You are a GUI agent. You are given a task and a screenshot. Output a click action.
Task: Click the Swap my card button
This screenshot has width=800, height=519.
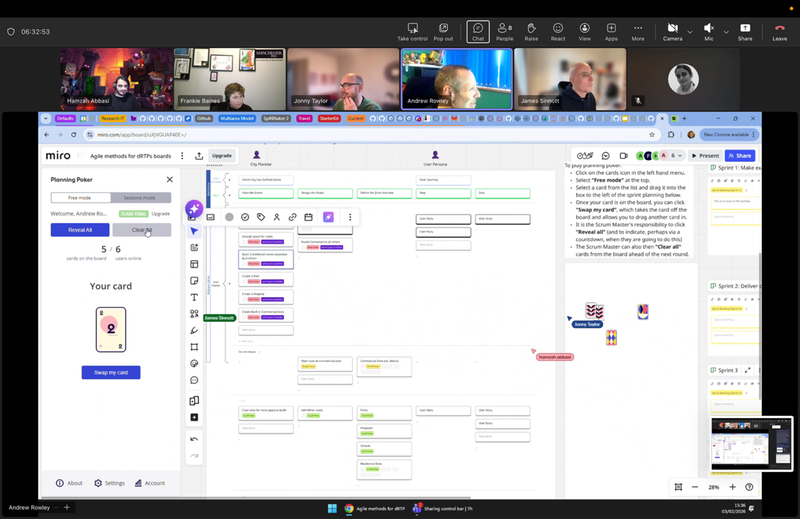pyautogui.click(x=111, y=372)
